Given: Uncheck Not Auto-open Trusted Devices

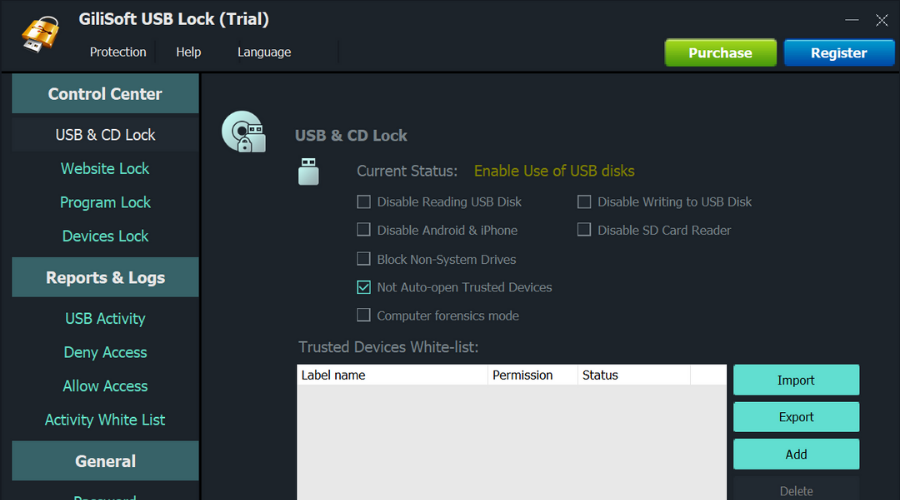Looking at the screenshot, I should pyautogui.click(x=364, y=287).
